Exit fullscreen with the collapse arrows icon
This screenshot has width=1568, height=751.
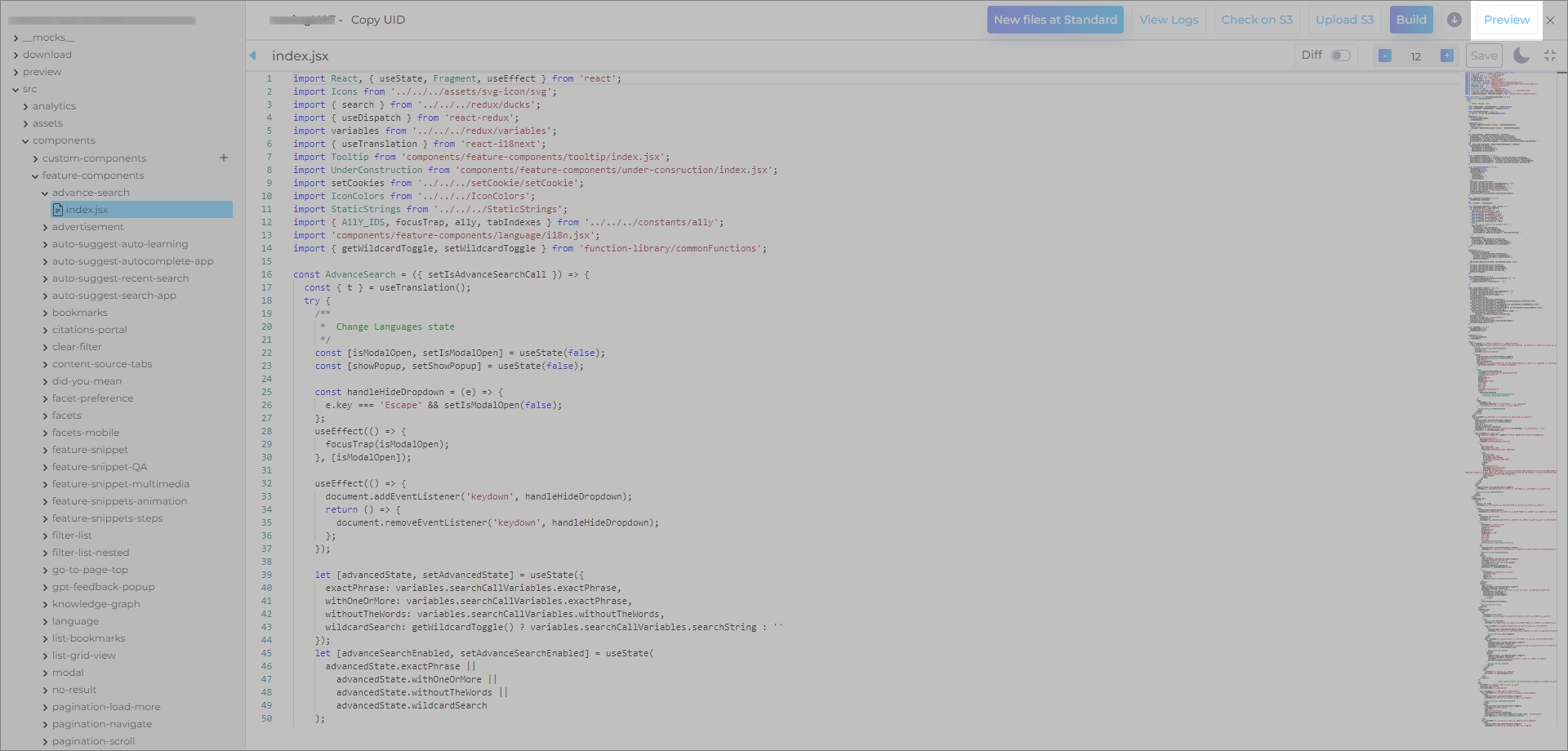[1550, 56]
